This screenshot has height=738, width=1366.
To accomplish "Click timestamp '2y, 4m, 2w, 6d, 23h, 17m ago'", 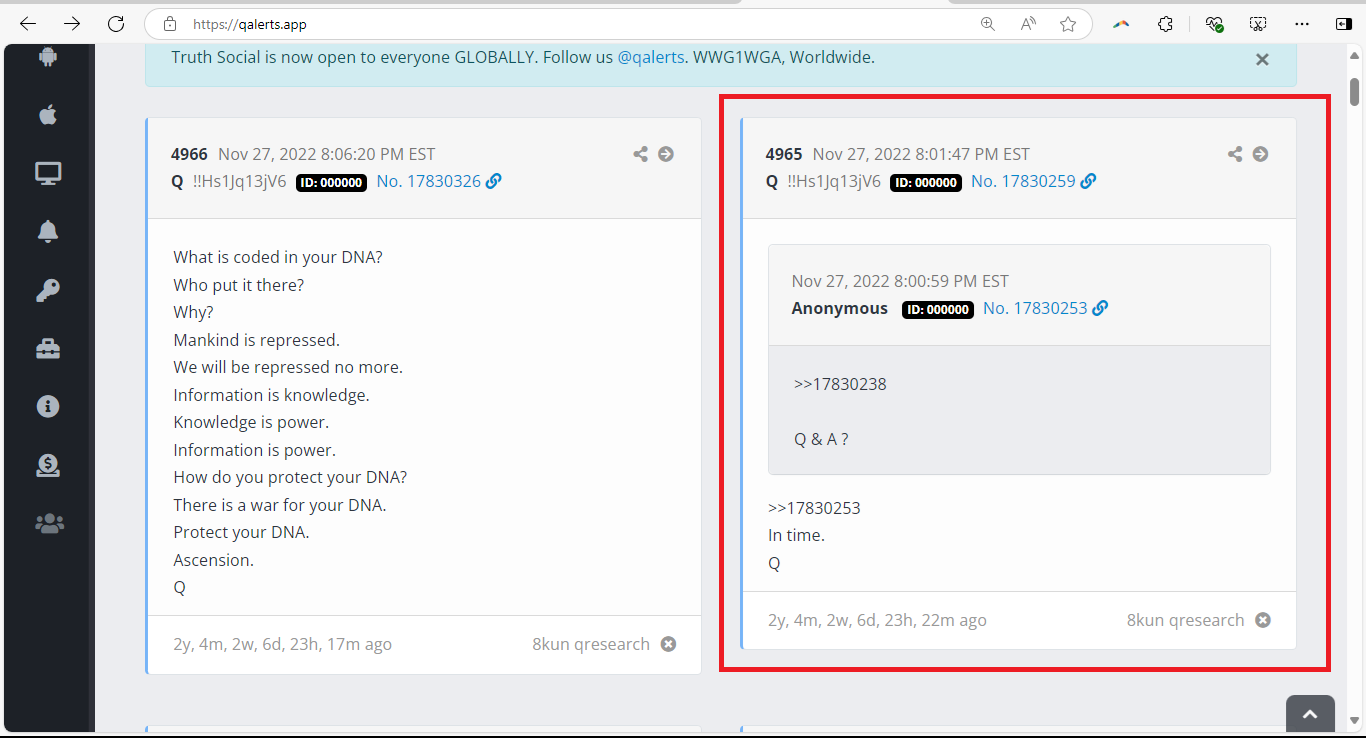I will pyautogui.click(x=282, y=644).
